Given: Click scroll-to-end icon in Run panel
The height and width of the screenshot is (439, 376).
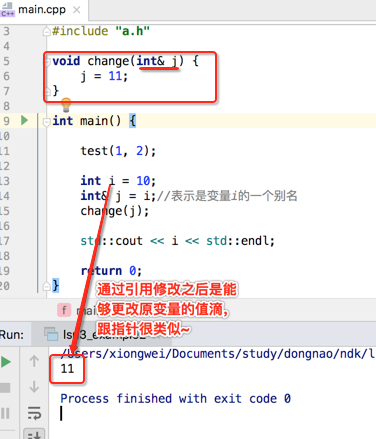Looking at the screenshot, I should pyautogui.click(x=34, y=434).
